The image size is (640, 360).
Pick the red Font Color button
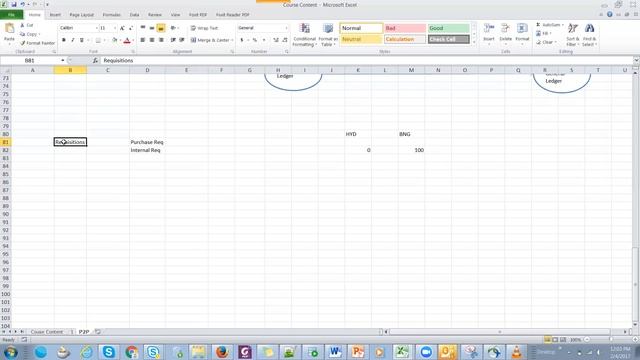pos(127,40)
